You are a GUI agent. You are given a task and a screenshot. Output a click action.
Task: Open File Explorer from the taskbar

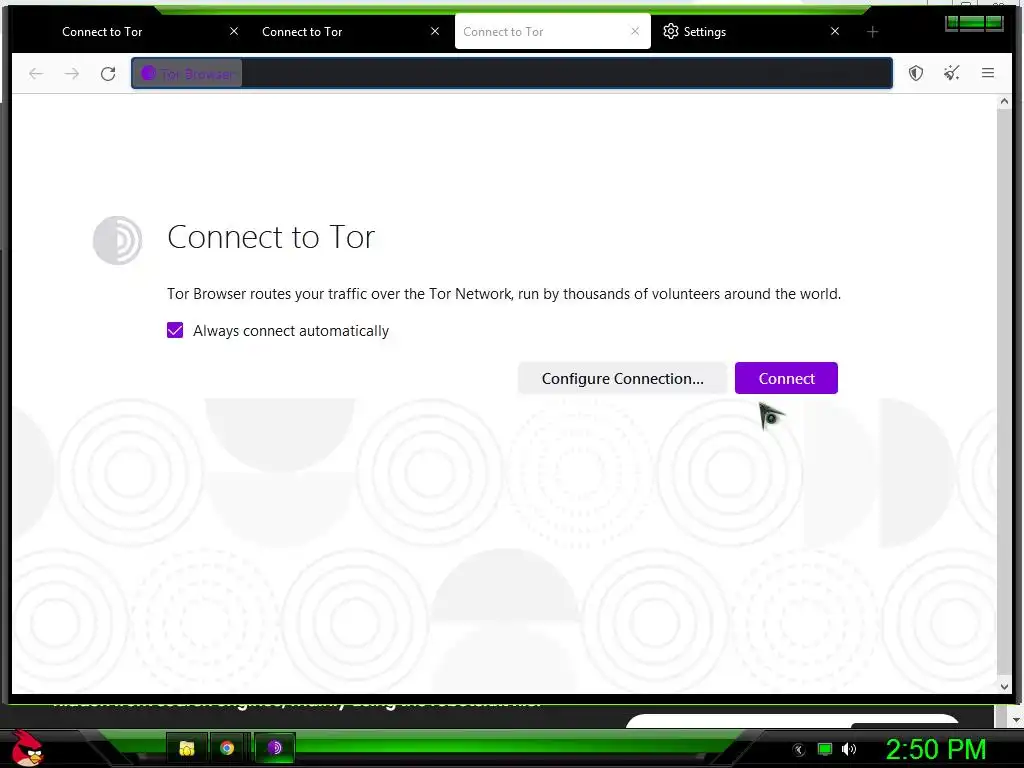[x=187, y=748]
